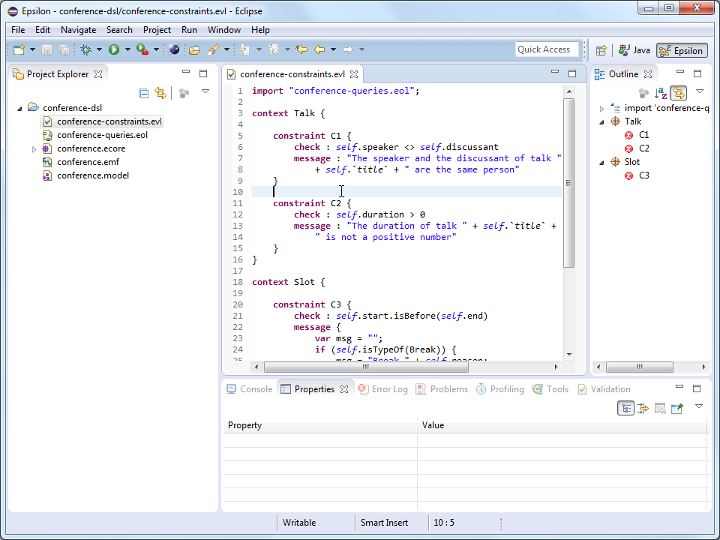Select the Epsilon perspective button
Image resolution: width=720 pixels, height=540 pixels.
pyautogui.click(x=682, y=50)
